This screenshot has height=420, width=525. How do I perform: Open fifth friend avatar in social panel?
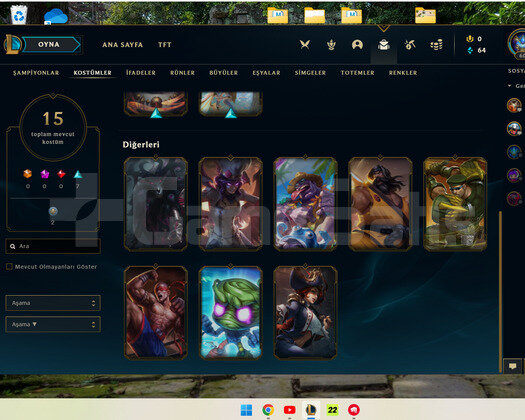click(514, 198)
